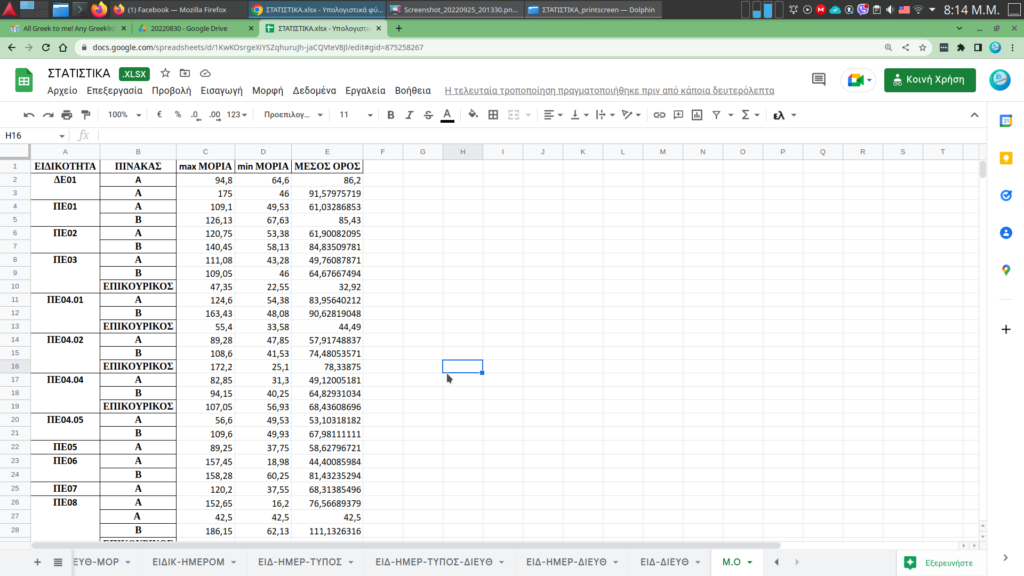Decrease decimal places

pos(196,115)
